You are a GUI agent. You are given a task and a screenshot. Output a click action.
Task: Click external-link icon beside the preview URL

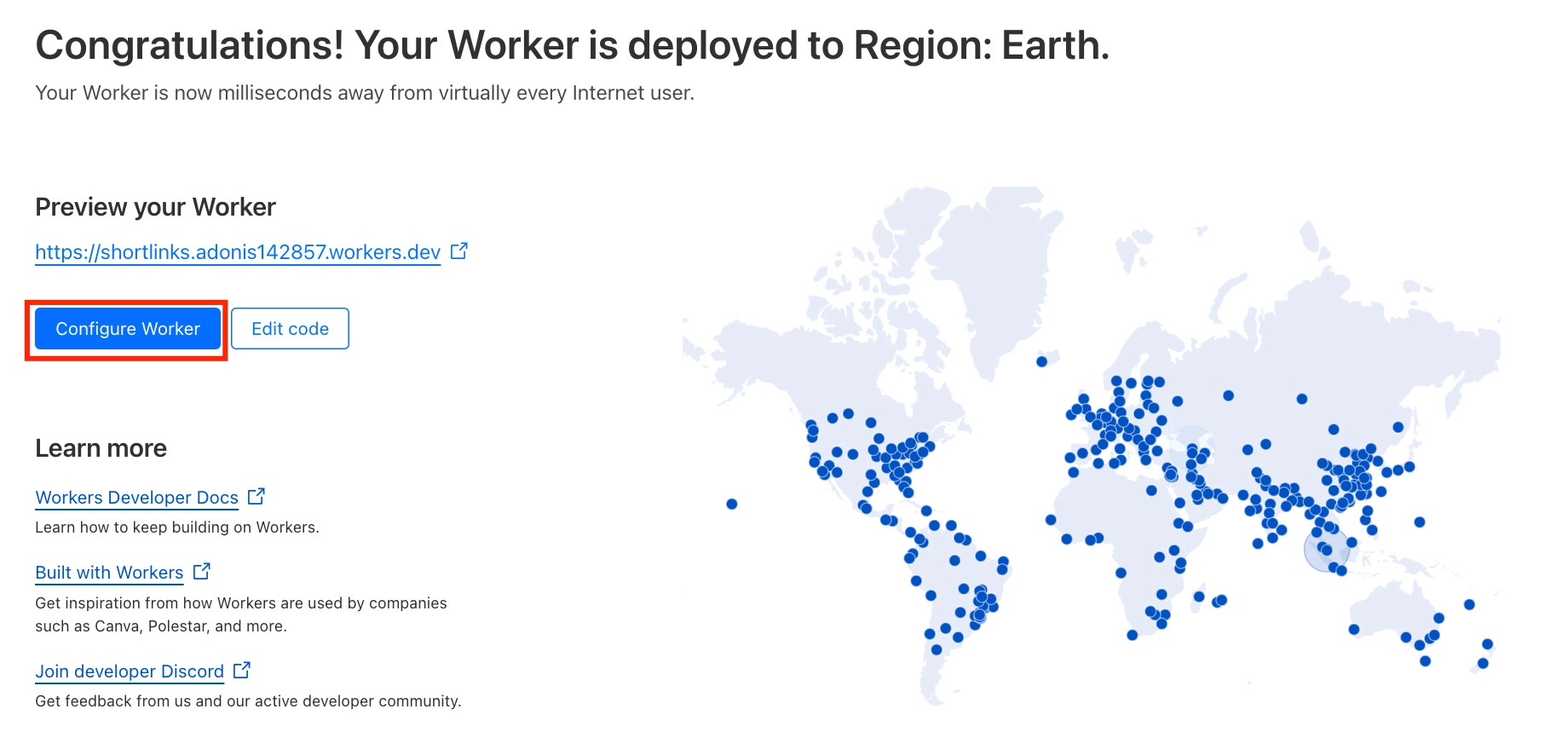click(x=459, y=251)
